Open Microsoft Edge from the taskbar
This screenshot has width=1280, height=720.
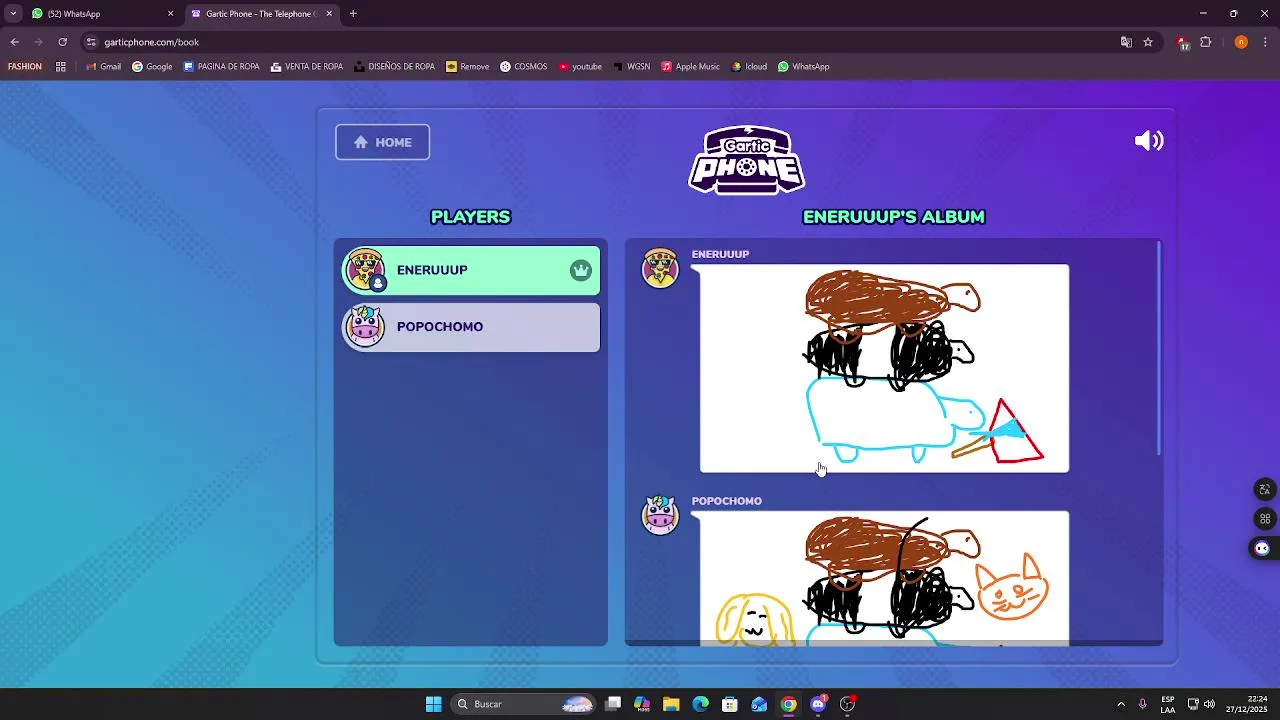(700, 704)
